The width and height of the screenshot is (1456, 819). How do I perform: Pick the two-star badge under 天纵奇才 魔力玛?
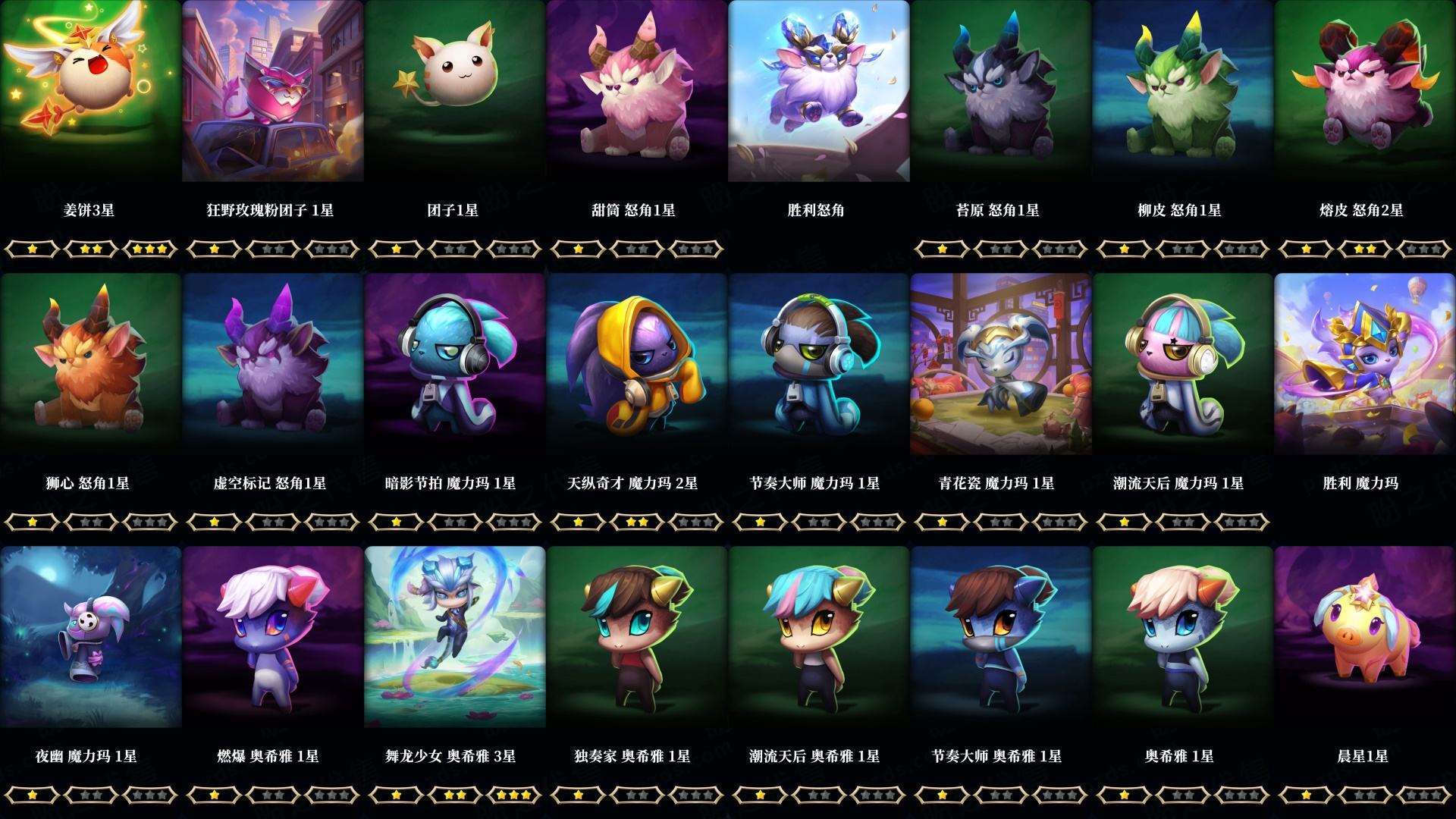click(x=637, y=522)
